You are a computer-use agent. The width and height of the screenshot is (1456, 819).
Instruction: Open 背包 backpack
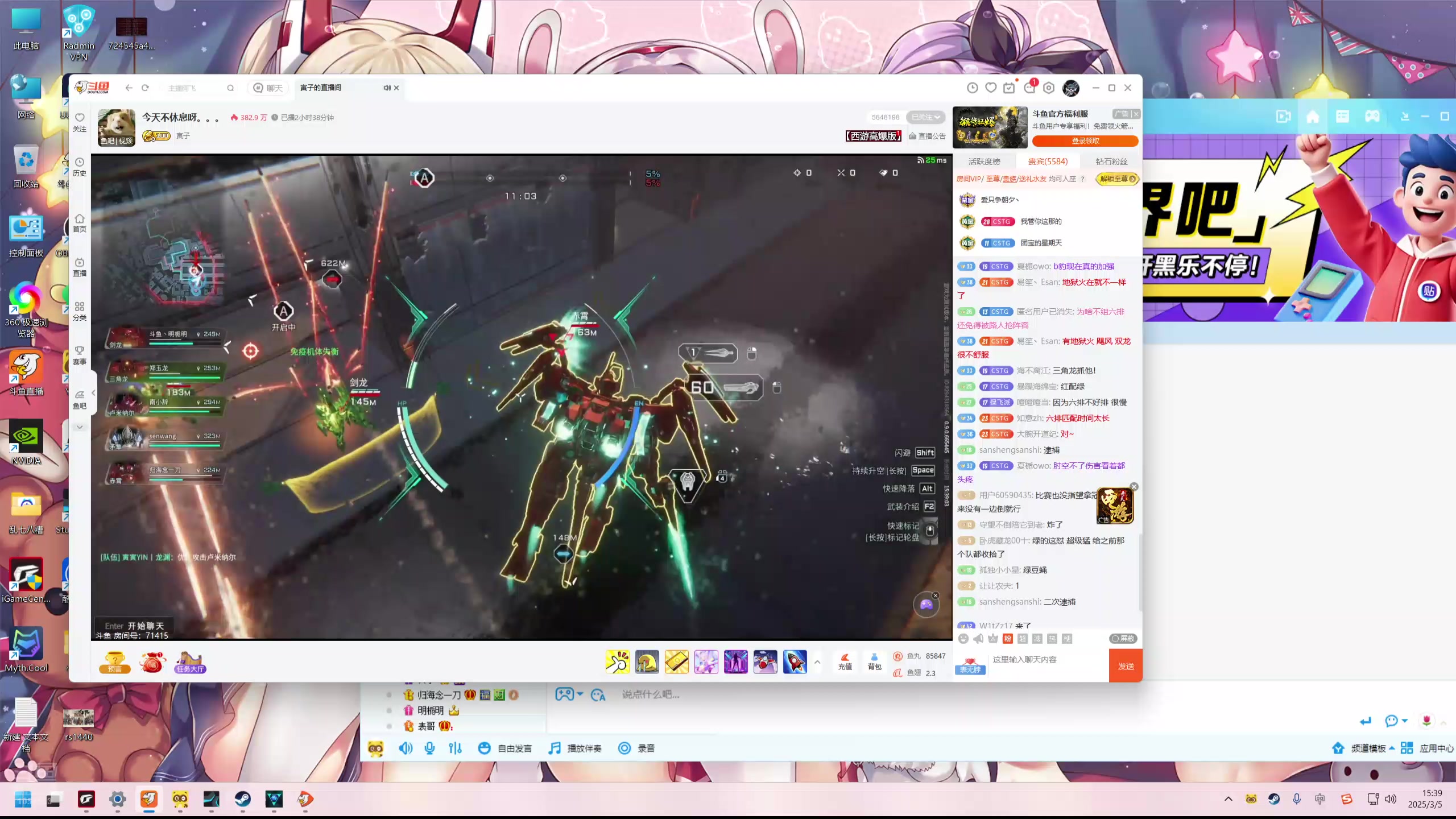click(x=875, y=661)
